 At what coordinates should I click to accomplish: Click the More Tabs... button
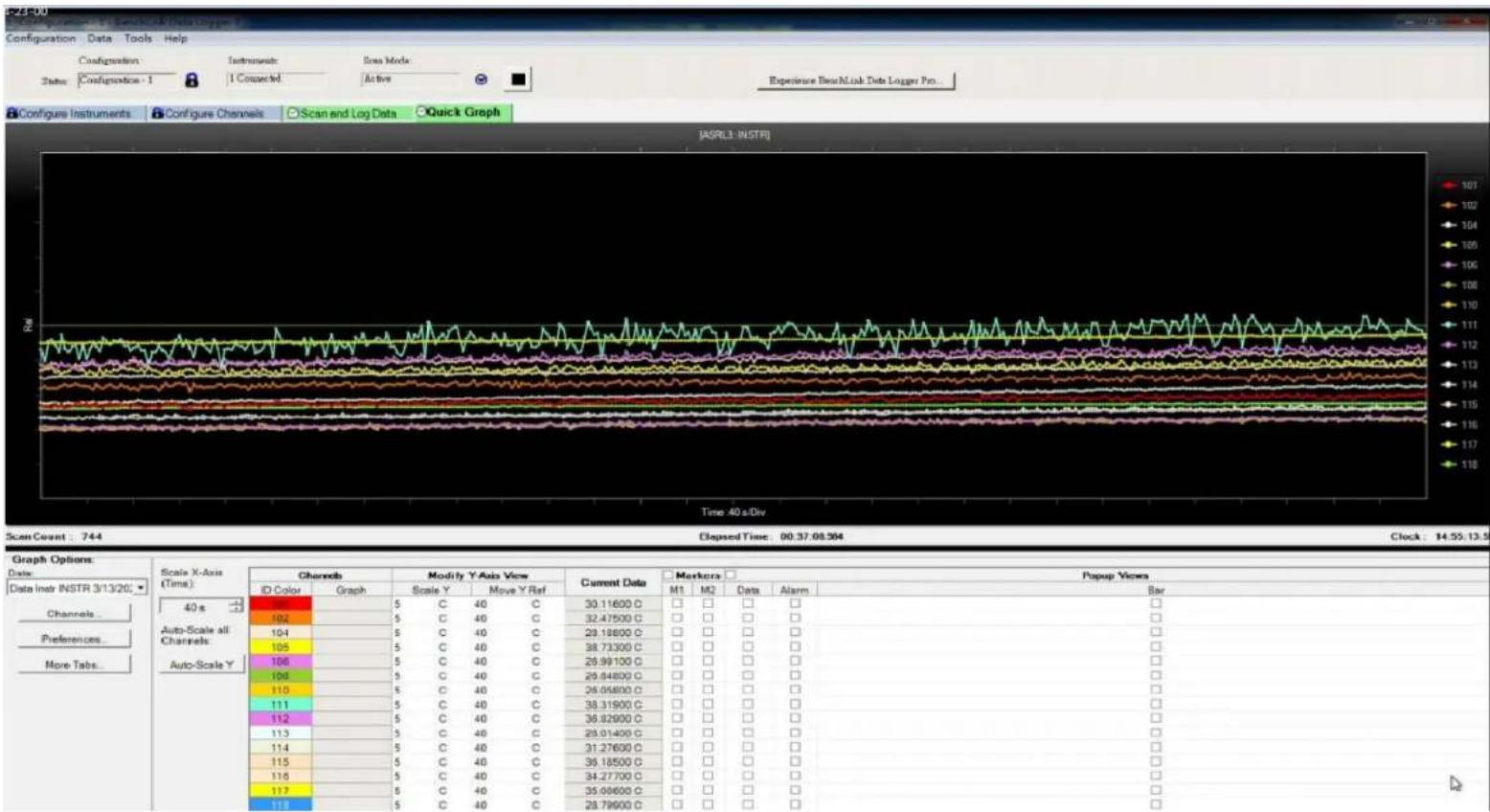coord(74,665)
